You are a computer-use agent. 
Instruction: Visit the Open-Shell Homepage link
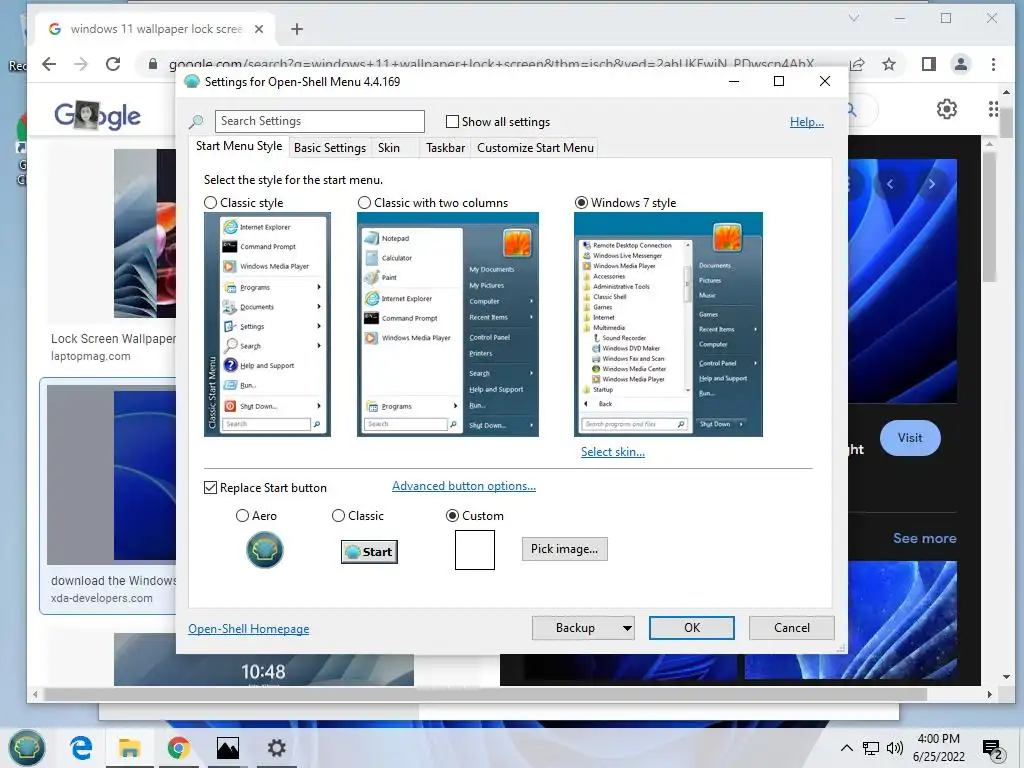point(249,629)
